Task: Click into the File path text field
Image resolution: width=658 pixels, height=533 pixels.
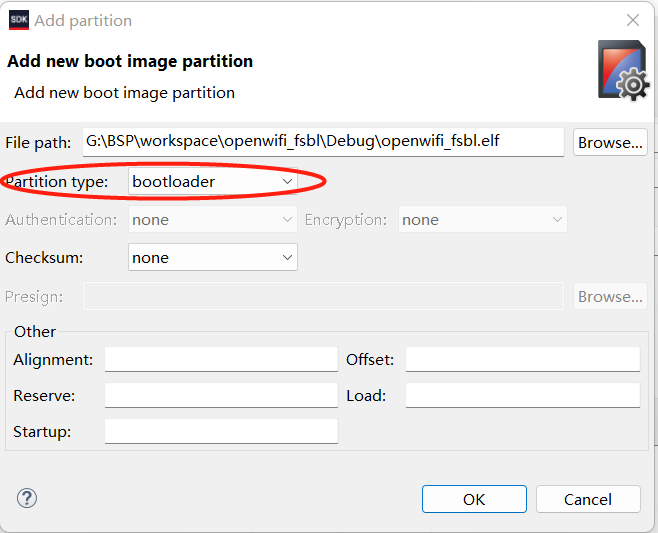Action: 323,141
